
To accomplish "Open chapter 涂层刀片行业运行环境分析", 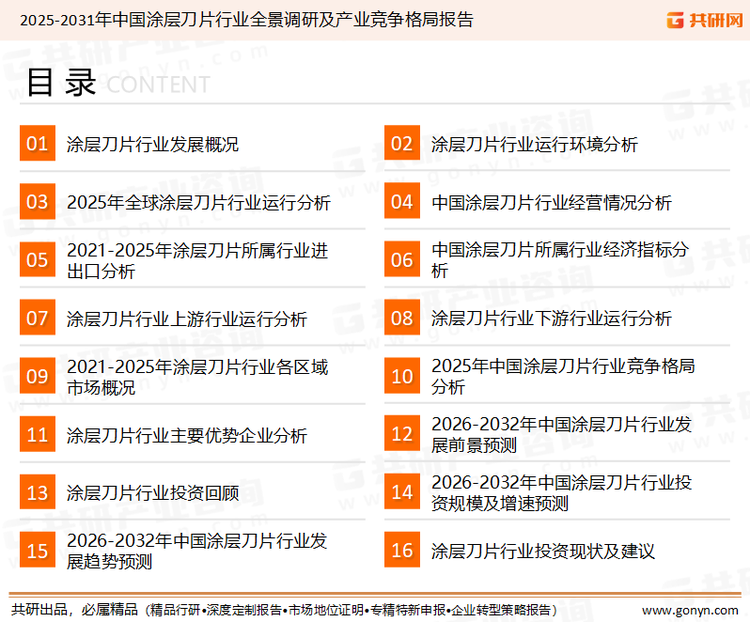I will point(534,145).
